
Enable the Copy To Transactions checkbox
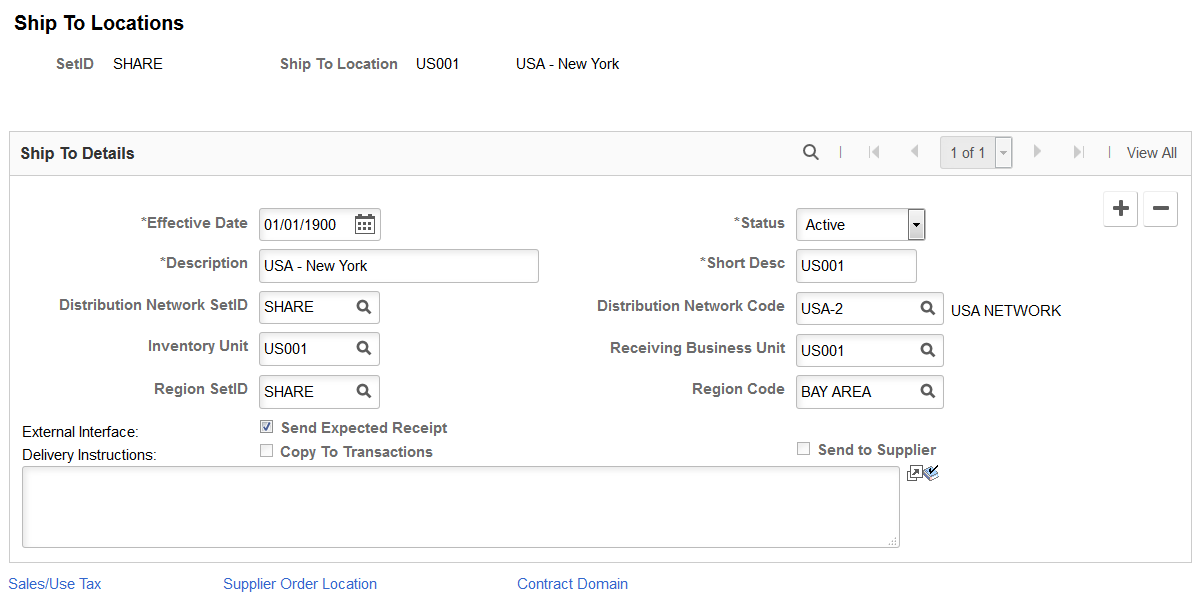(x=267, y=451)
